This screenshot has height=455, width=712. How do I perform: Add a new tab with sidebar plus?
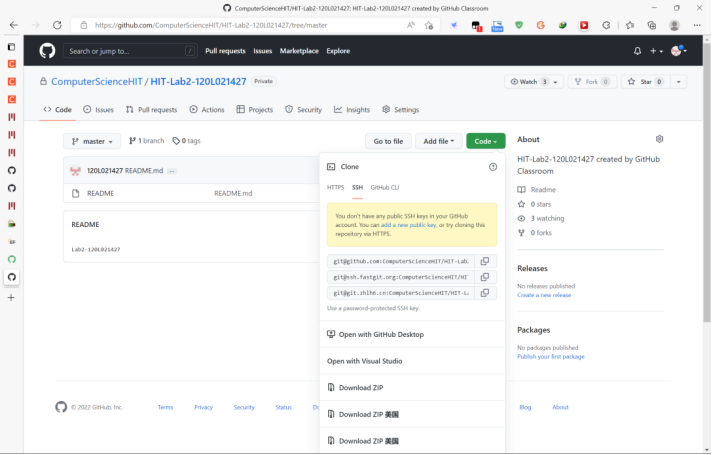[x=11, y=297]
